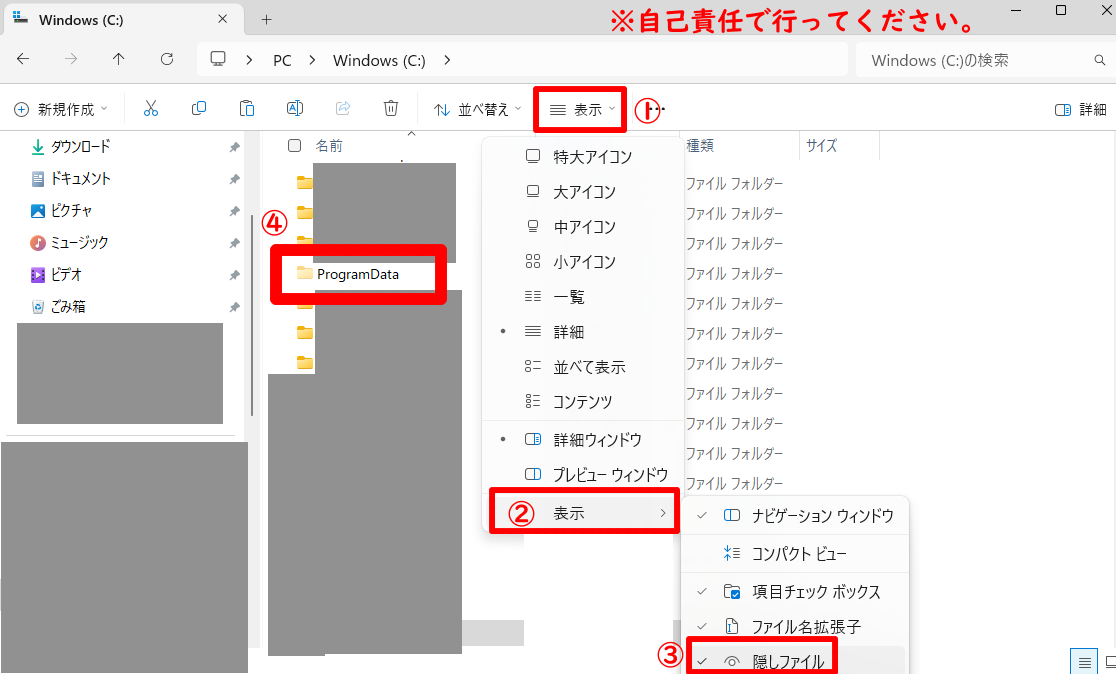Close the Windows (C:) tab
The height and width of the screenshot is (674, 1116).
pyautogui.click(x=223, y=19)
